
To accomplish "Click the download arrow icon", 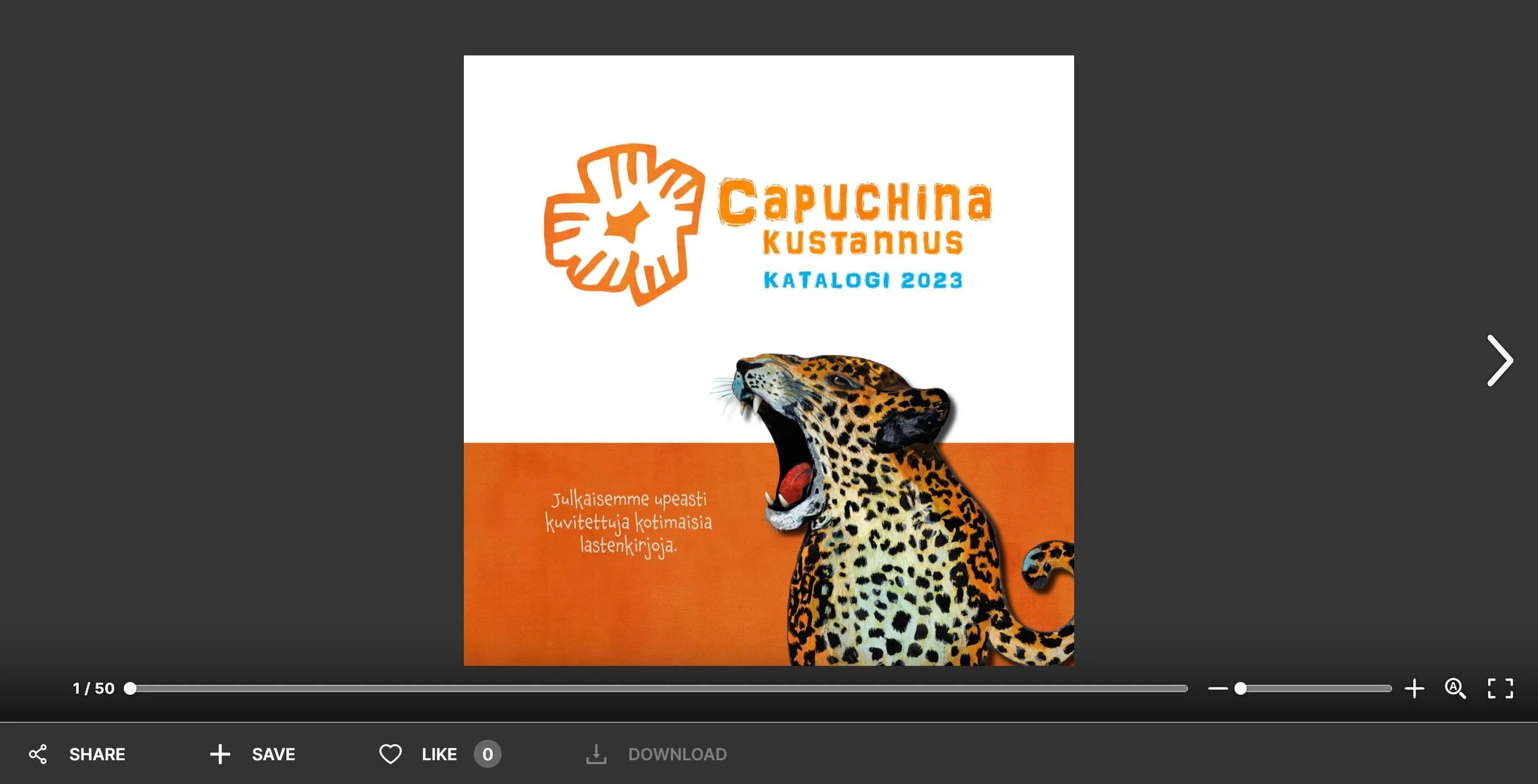I will [x=596, y=754].
